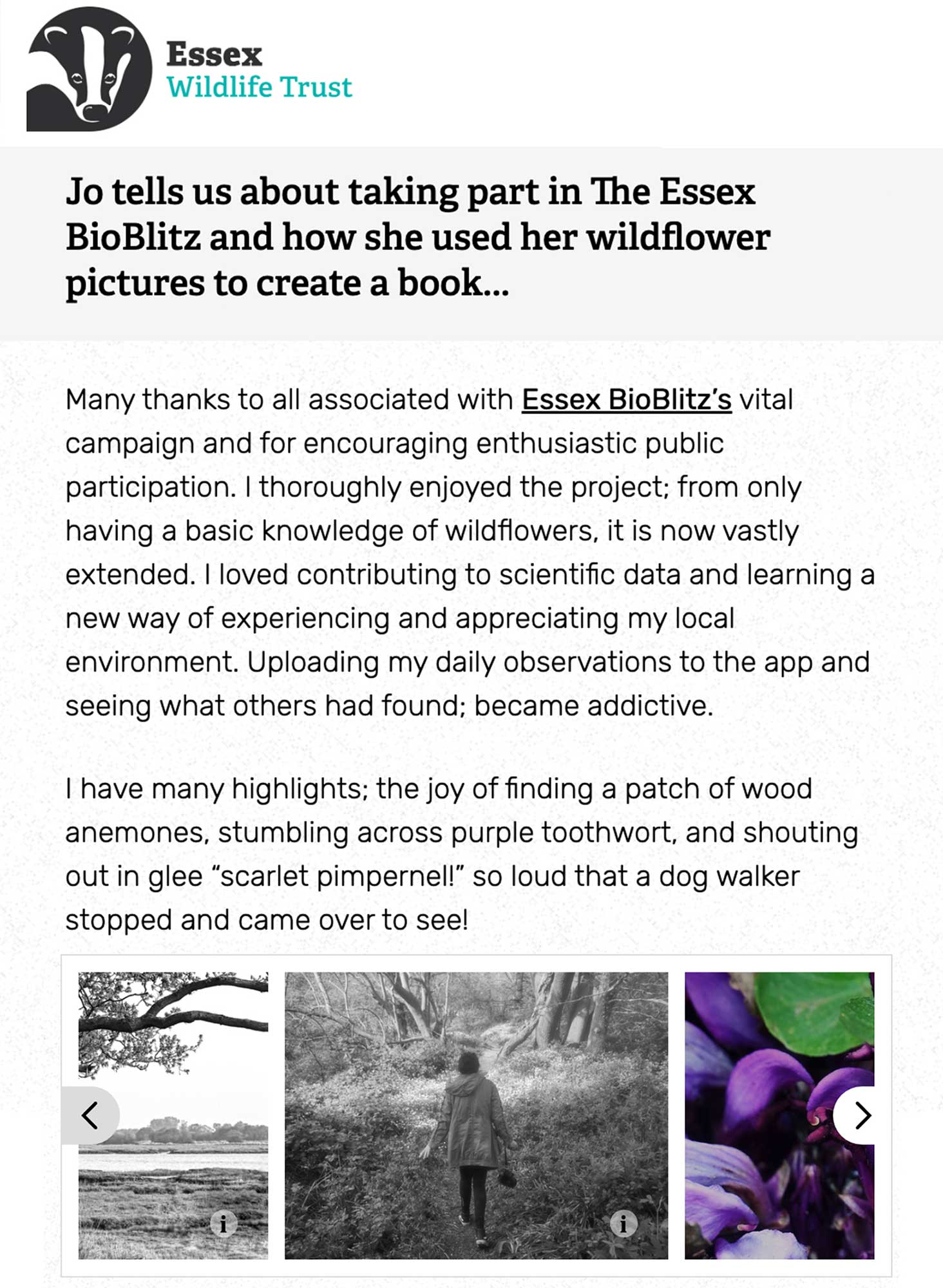Open the Essex BioBlitz's hyperlink

pos(627,399)
